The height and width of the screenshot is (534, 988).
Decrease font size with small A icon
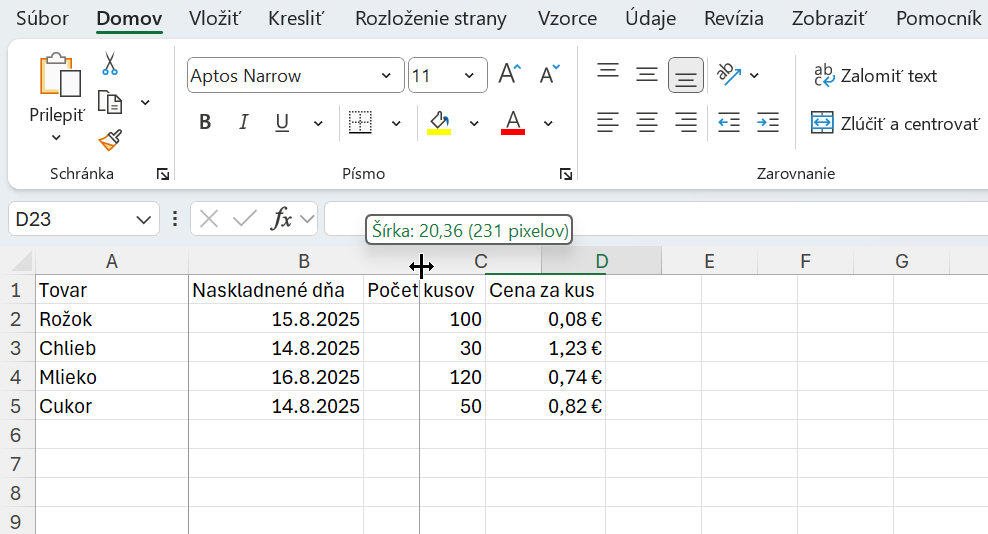coord(549,75)
